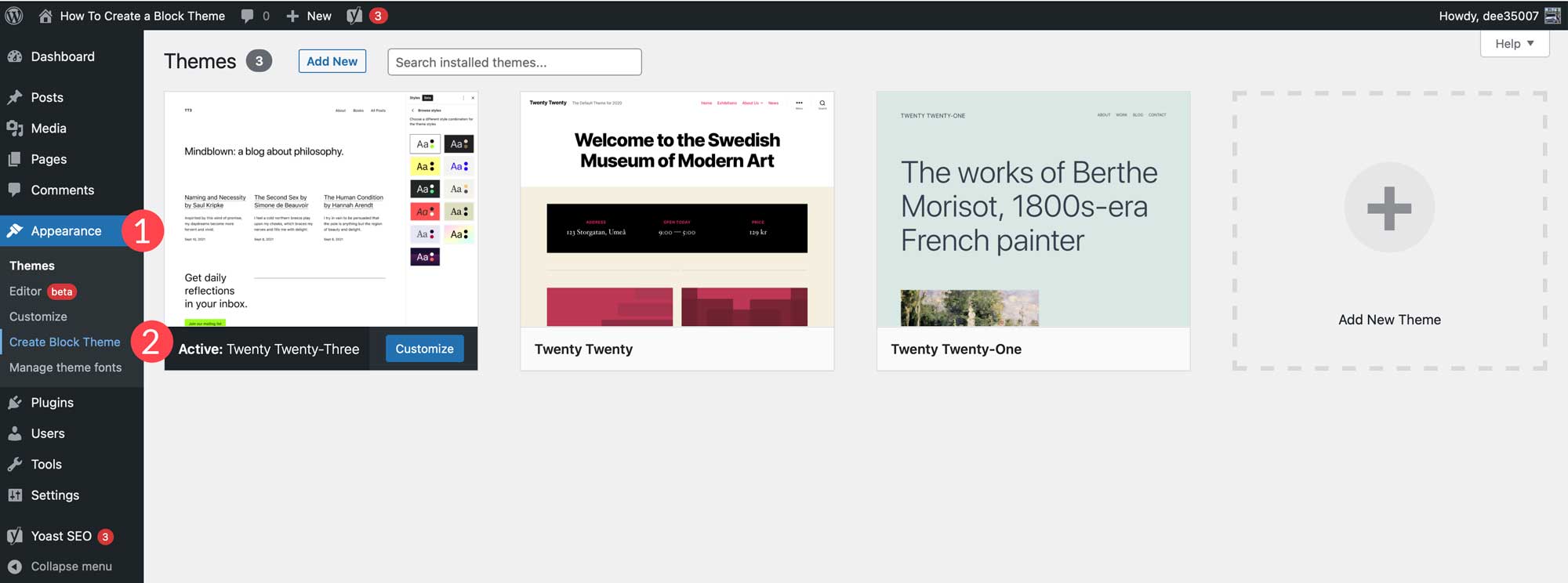Click the user avatar next to Howdy
The height and width of the screenshot is (583, 1568).
click(1552, 16)
